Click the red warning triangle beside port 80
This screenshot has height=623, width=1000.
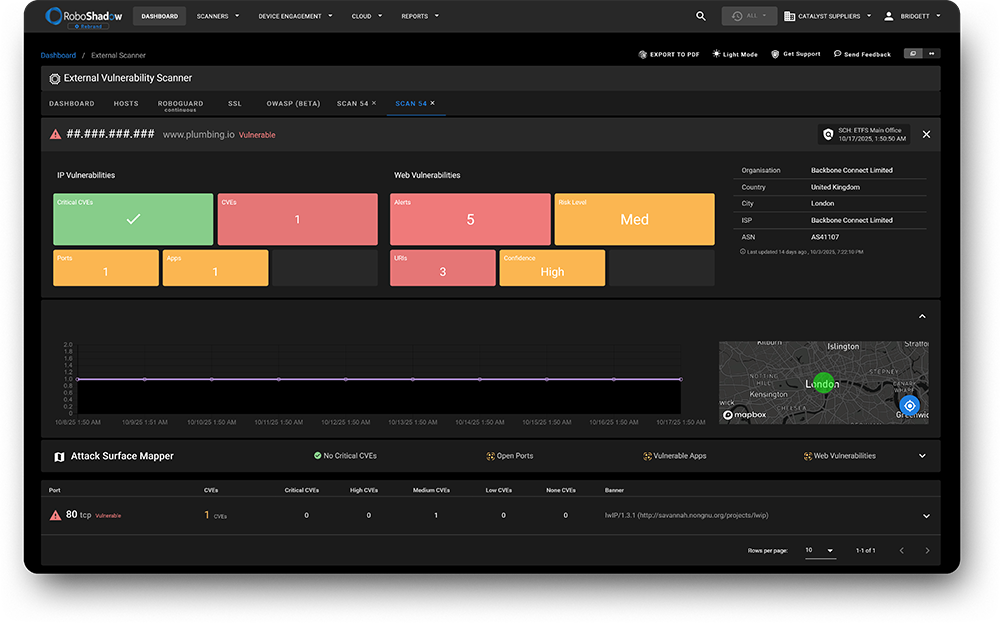click(x=55, y=515)
